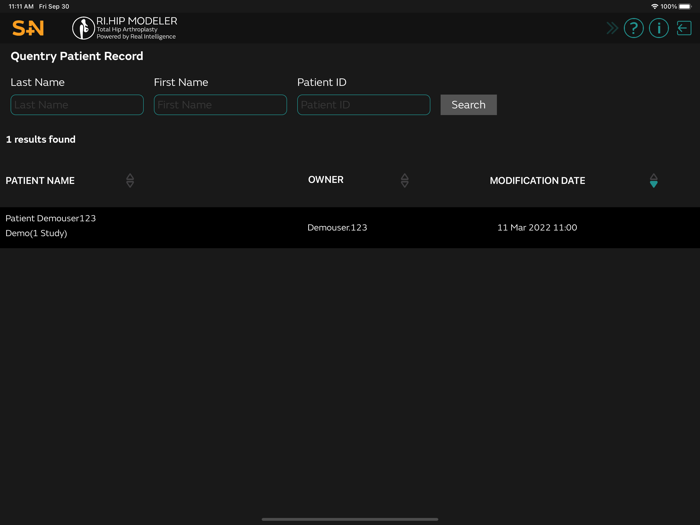Sort by Owner arrows
The height and width of the screenshot is (525, 700).
(404, 180)
